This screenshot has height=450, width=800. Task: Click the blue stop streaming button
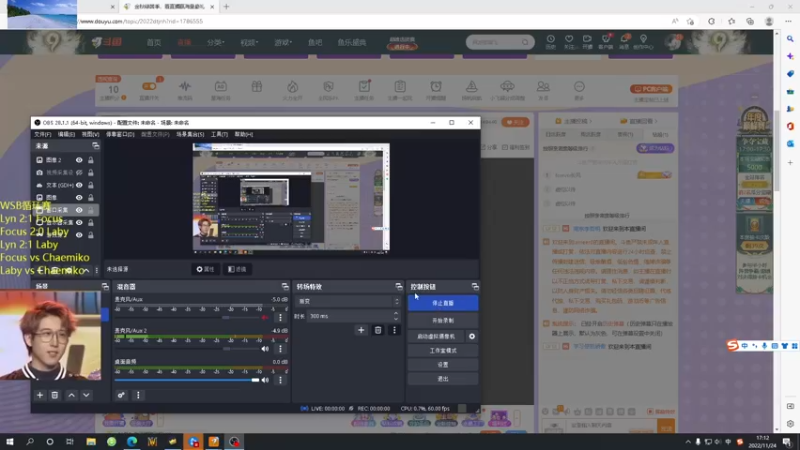(x=443, y=303)
